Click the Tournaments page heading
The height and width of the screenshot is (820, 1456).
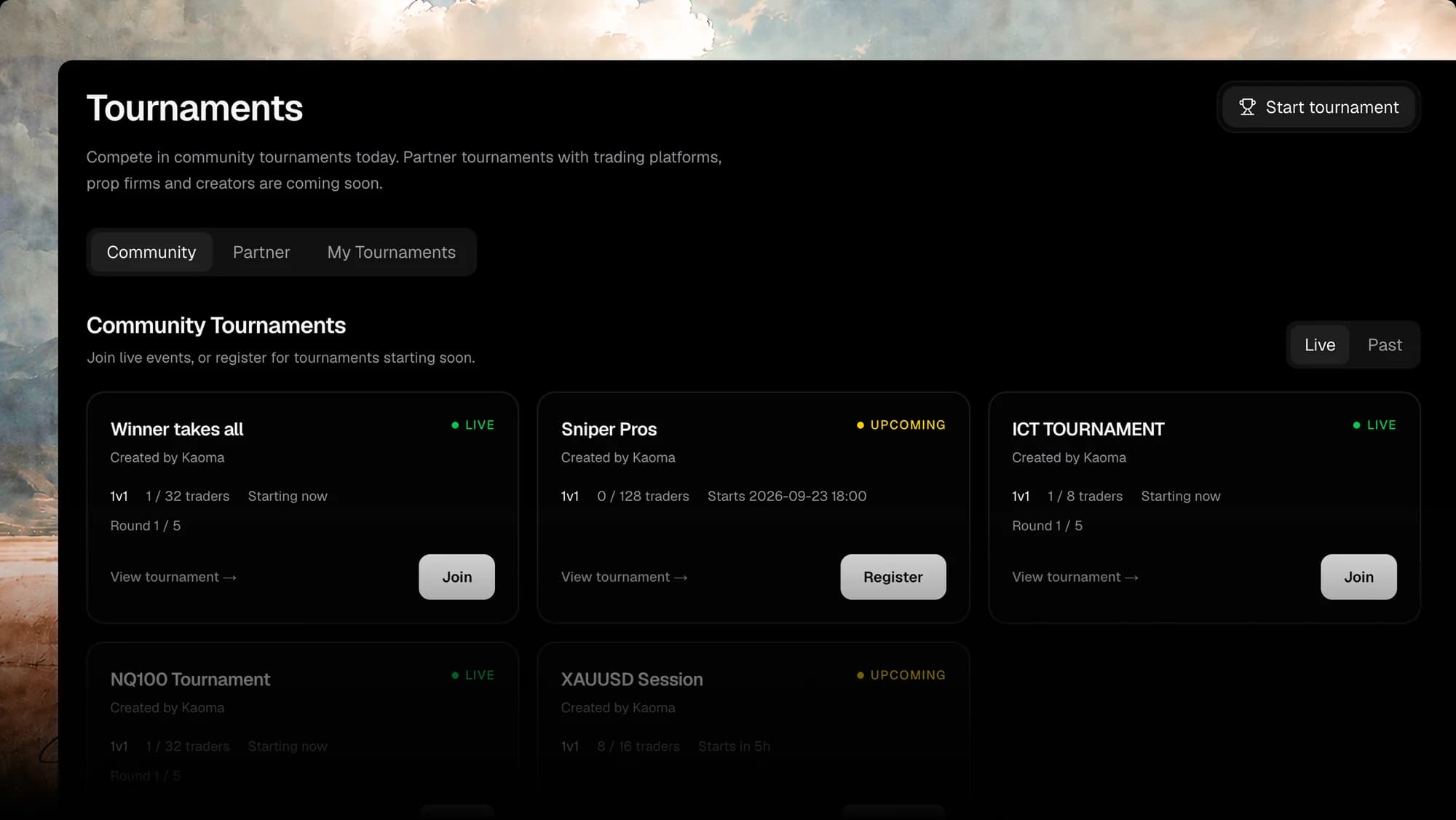pyautogui.click(x=194, y=108)
